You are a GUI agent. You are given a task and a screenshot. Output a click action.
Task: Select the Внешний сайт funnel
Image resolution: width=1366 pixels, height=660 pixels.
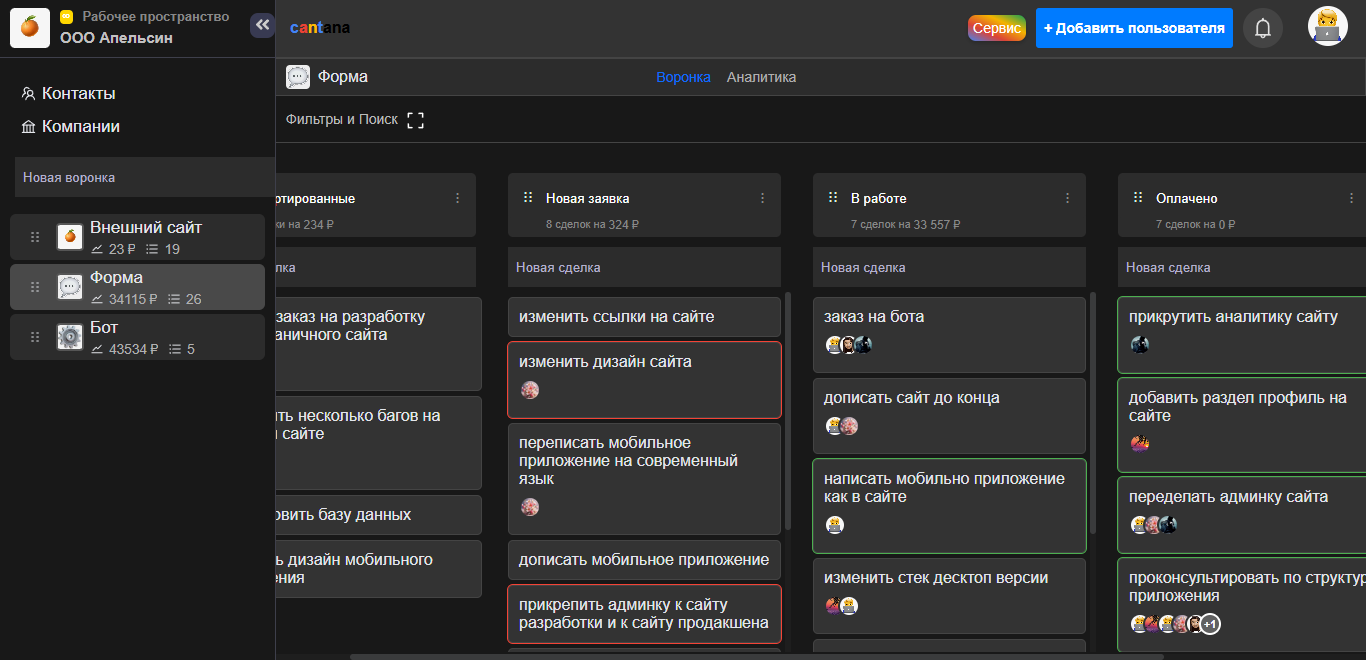click(x=137, y=237)
